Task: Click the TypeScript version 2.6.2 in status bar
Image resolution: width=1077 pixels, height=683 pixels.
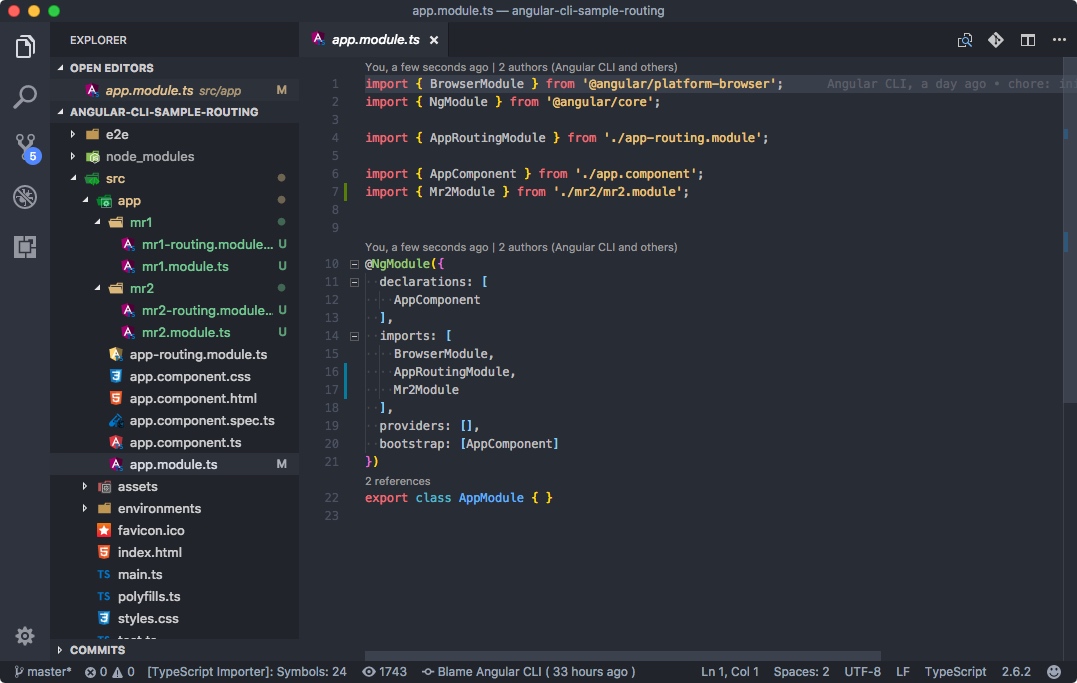Action: (x=1015, y=671)
